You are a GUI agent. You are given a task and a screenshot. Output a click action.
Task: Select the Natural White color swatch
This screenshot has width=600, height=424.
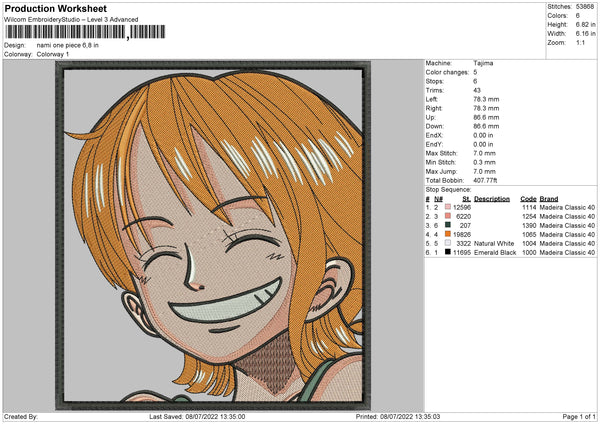click(x=447, y=243)
